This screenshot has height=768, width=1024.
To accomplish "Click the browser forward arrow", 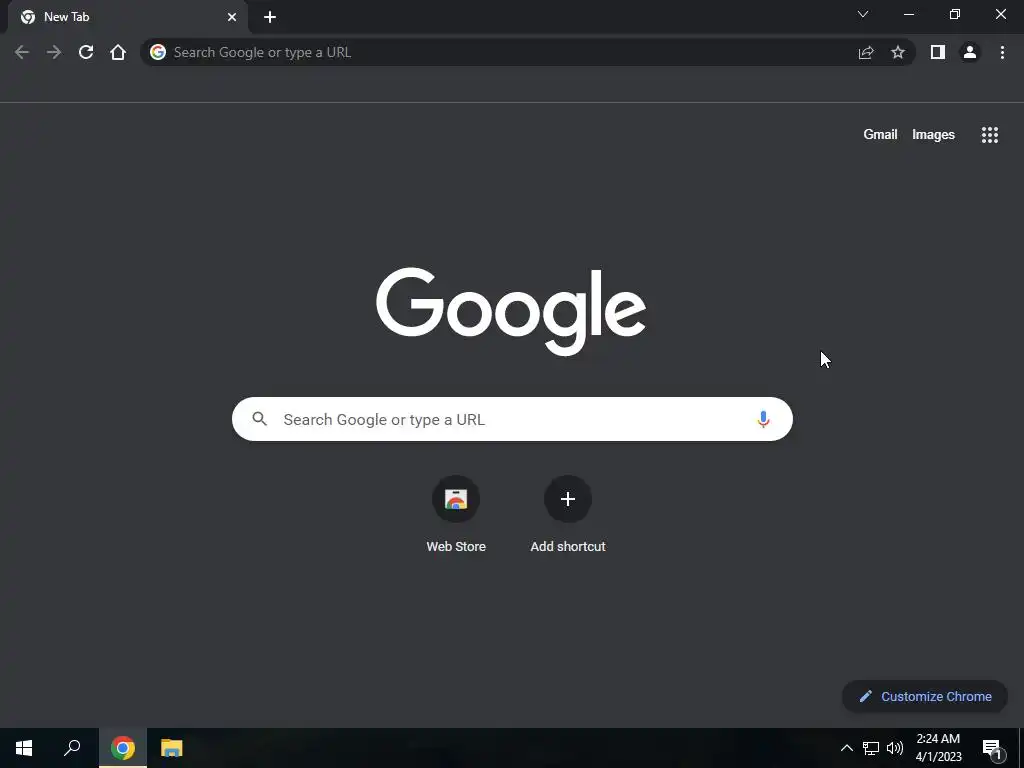I will 54,52.
